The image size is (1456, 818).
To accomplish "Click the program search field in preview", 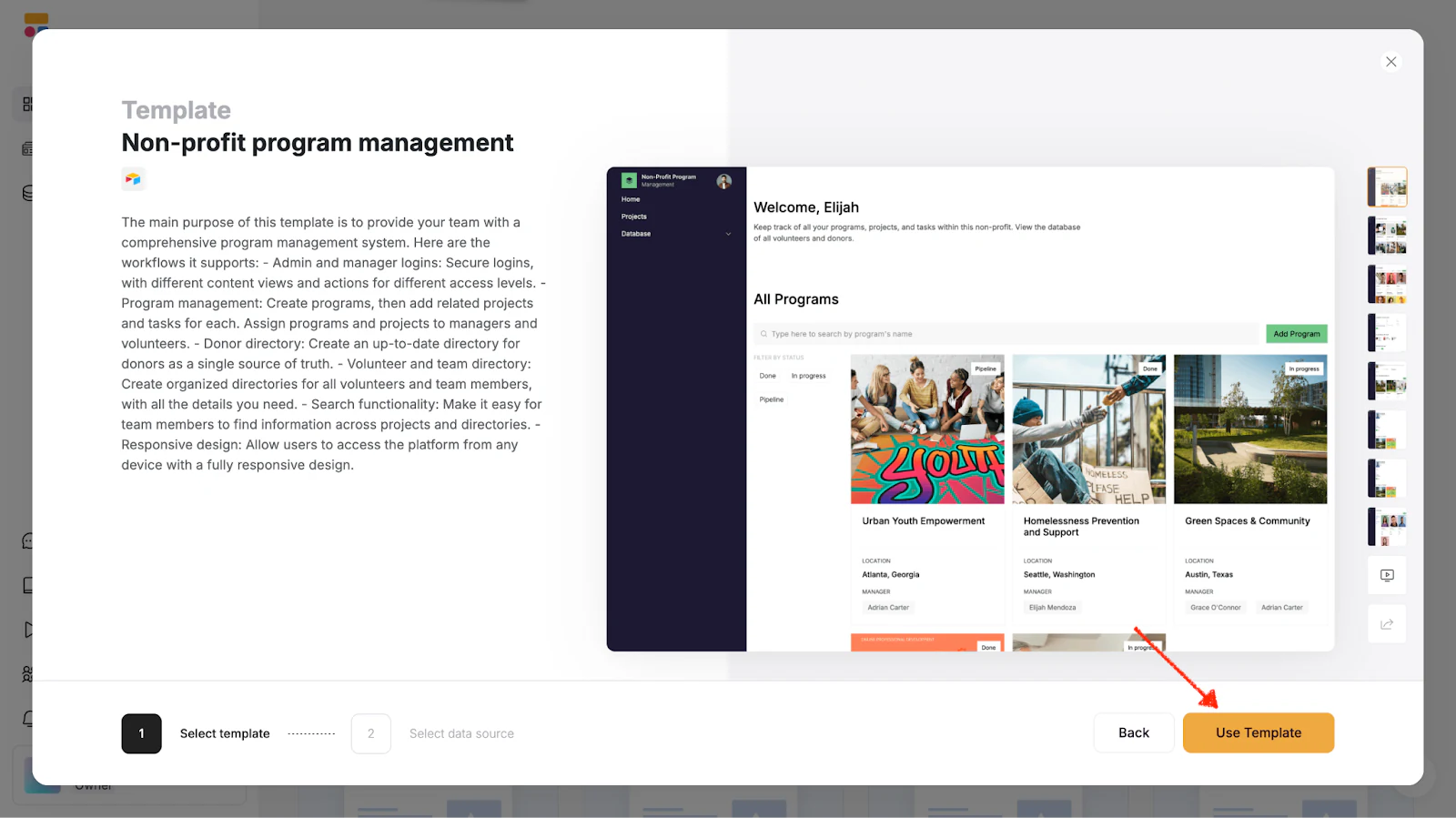I will pos(1006,334).
